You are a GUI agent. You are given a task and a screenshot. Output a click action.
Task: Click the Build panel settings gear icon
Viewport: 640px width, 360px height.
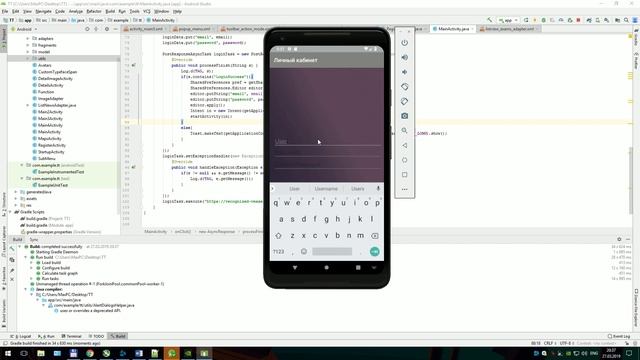(619, 239)
